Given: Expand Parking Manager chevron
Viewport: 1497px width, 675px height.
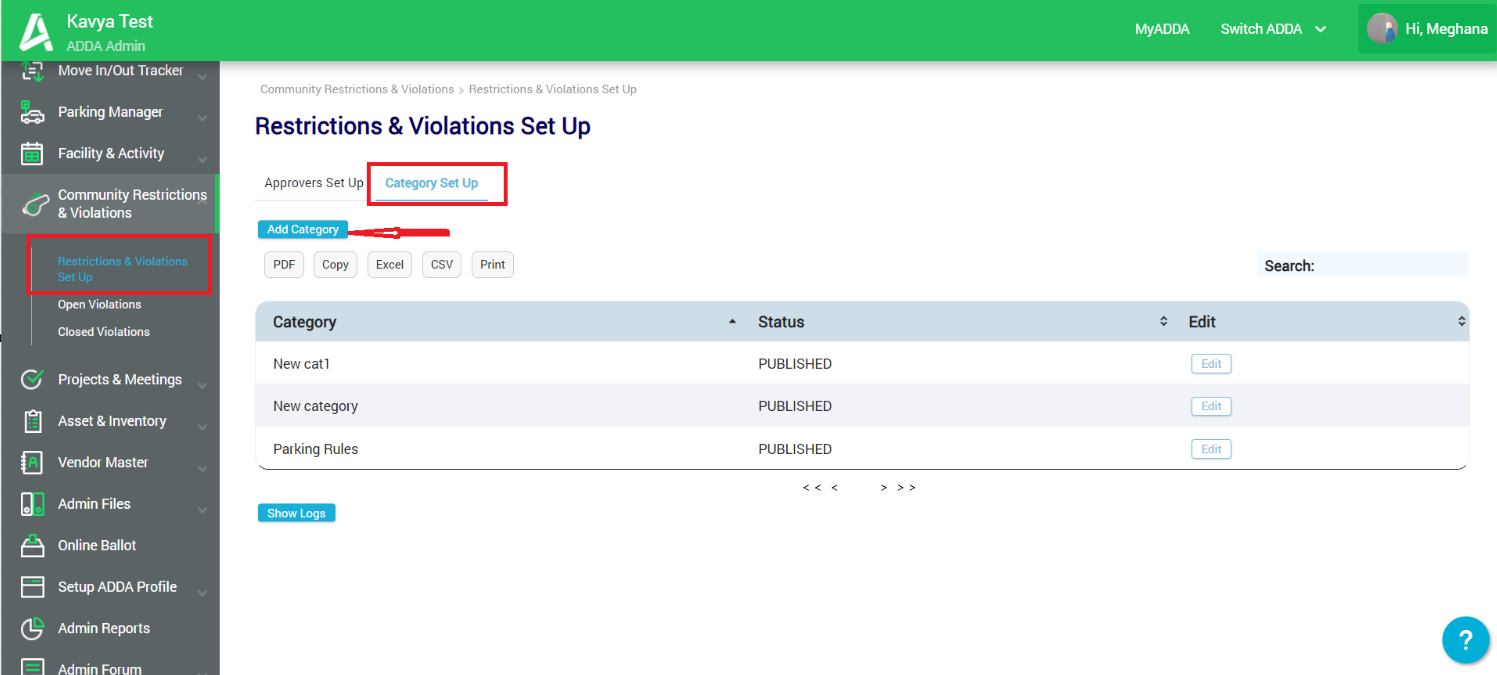Looking at the screenshot, I should (202, 118).
